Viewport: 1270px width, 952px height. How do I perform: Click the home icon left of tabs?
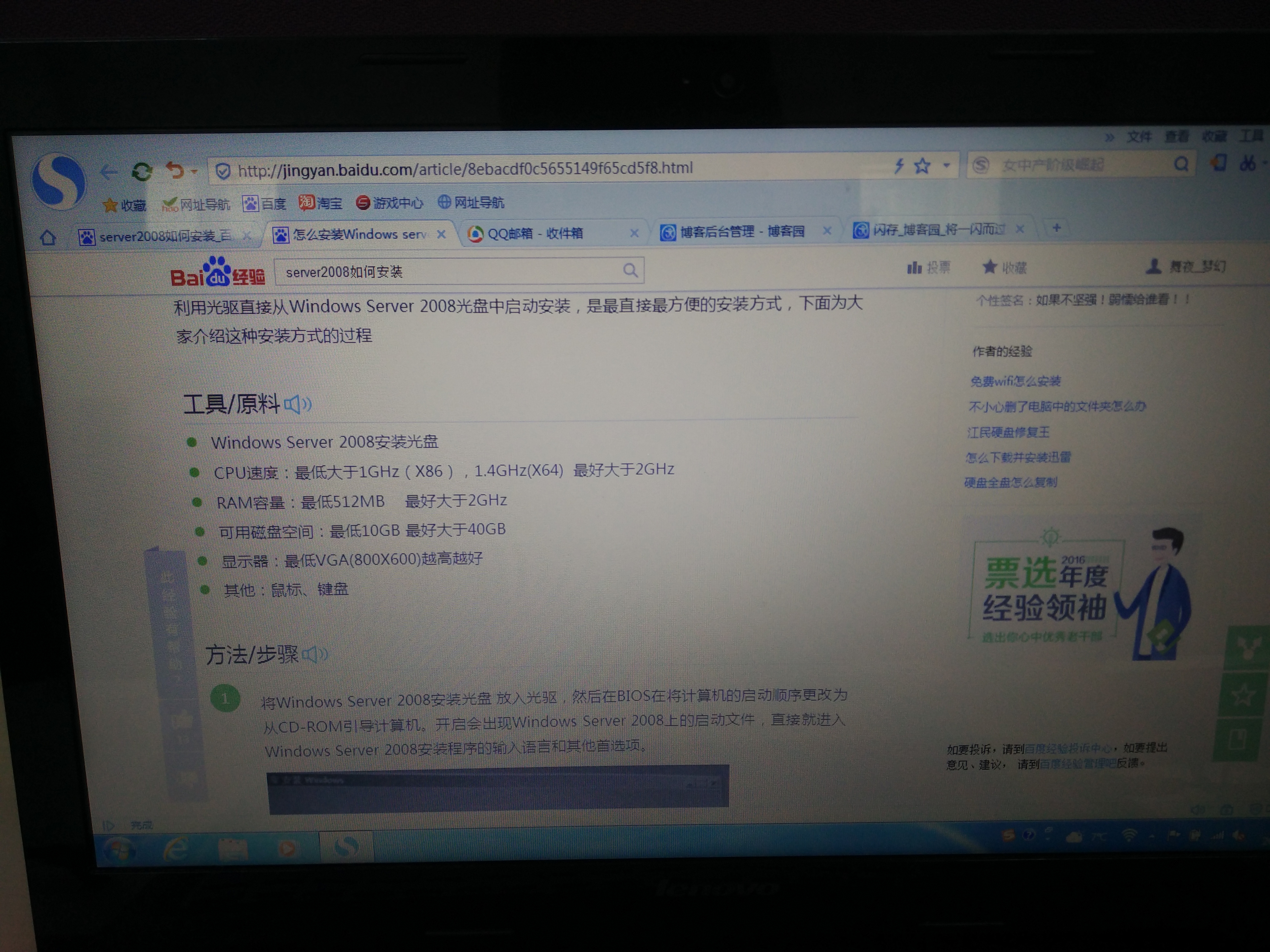pos(48,238)
